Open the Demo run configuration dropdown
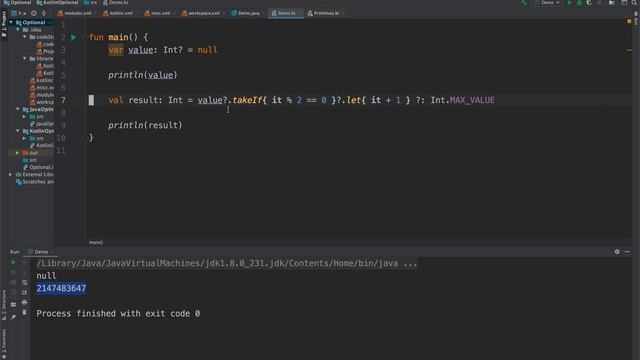Image resolution: width=640 pixels, height=360 pixels. (x=549, y=3)
